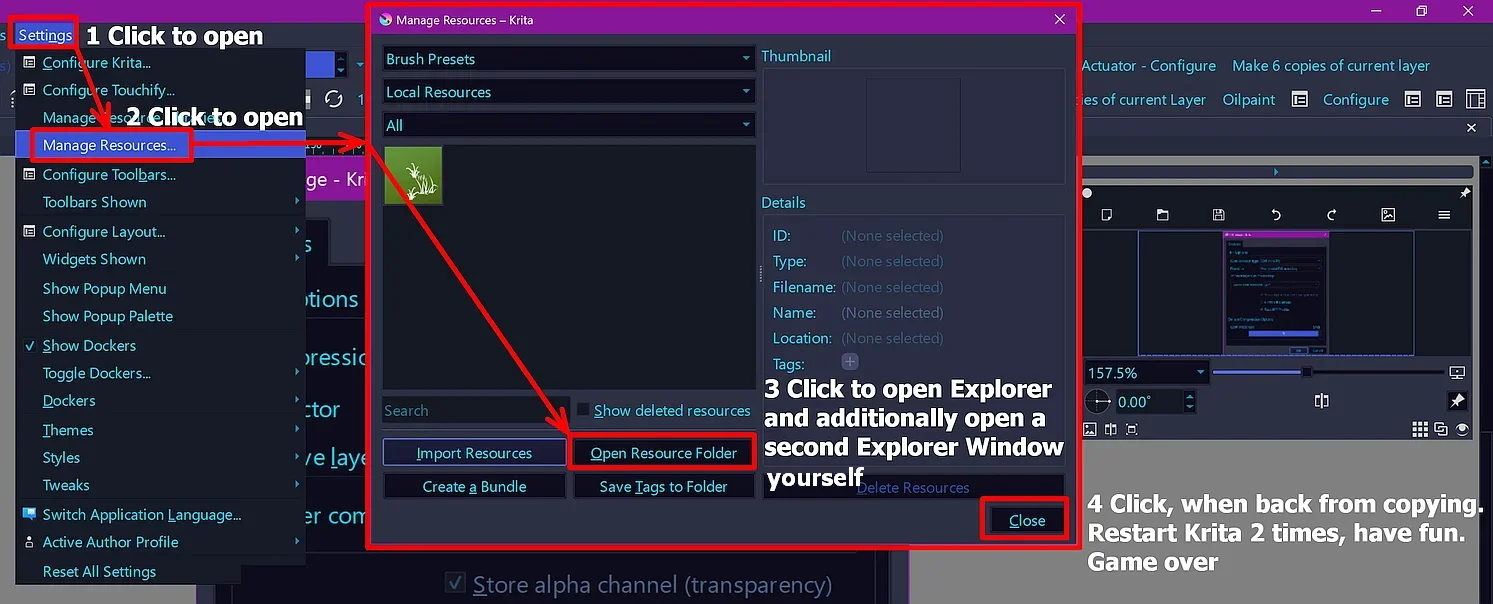Expand the Themes submenu

click(x=160, y=430)
